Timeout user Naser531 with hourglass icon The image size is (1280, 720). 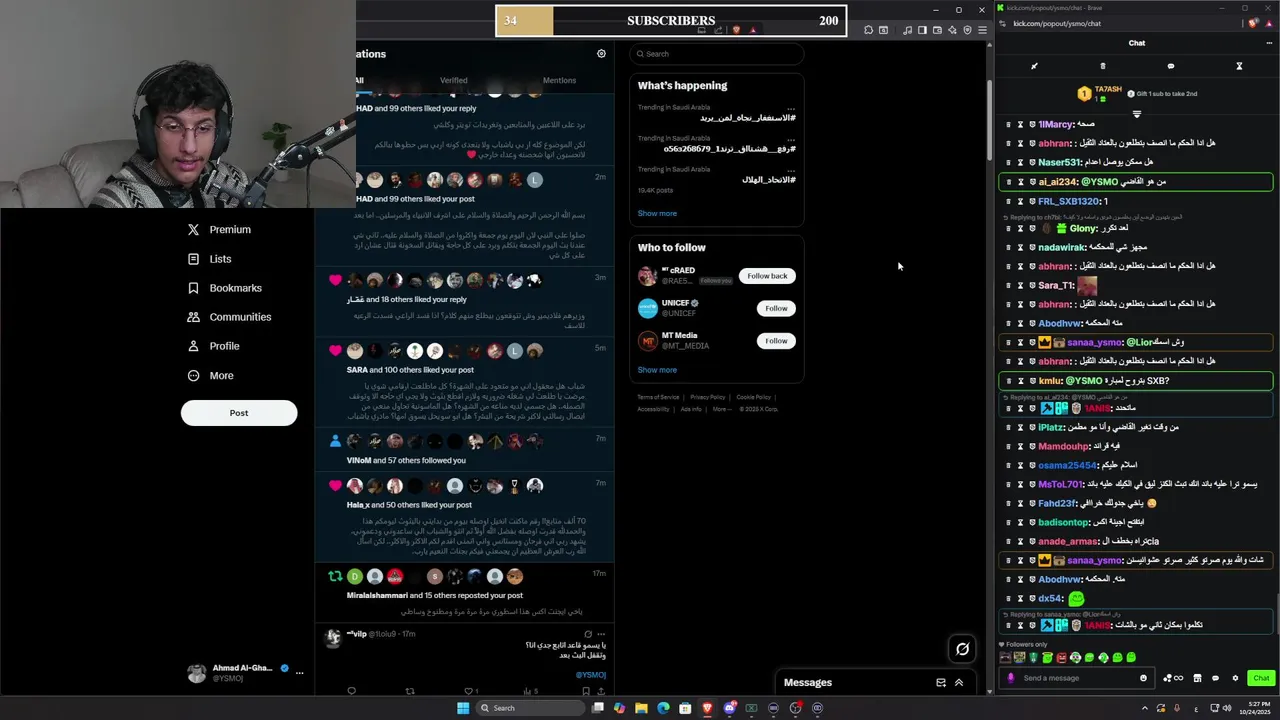click(x=1020, y=162)
